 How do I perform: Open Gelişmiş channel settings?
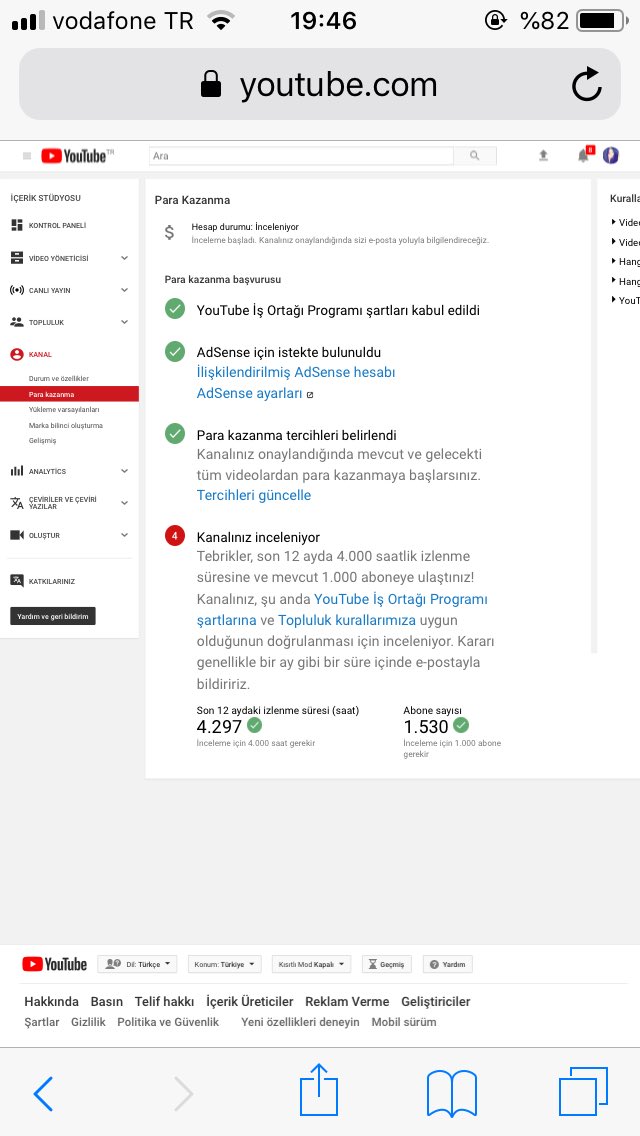(42, 440)
